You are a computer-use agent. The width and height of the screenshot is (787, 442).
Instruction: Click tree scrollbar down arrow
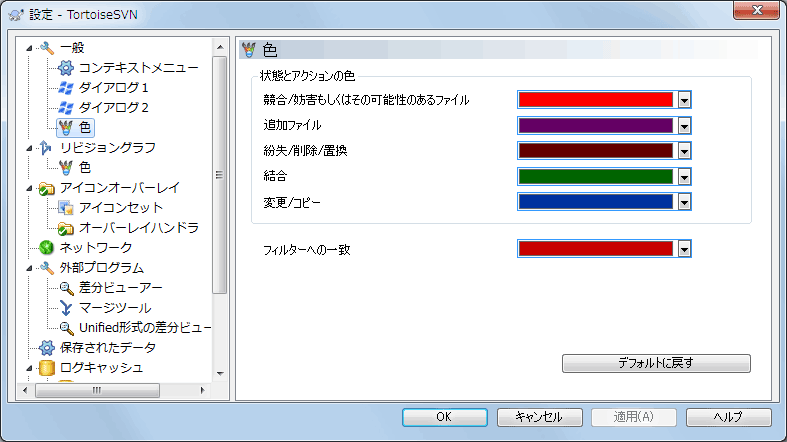[220, 374]
